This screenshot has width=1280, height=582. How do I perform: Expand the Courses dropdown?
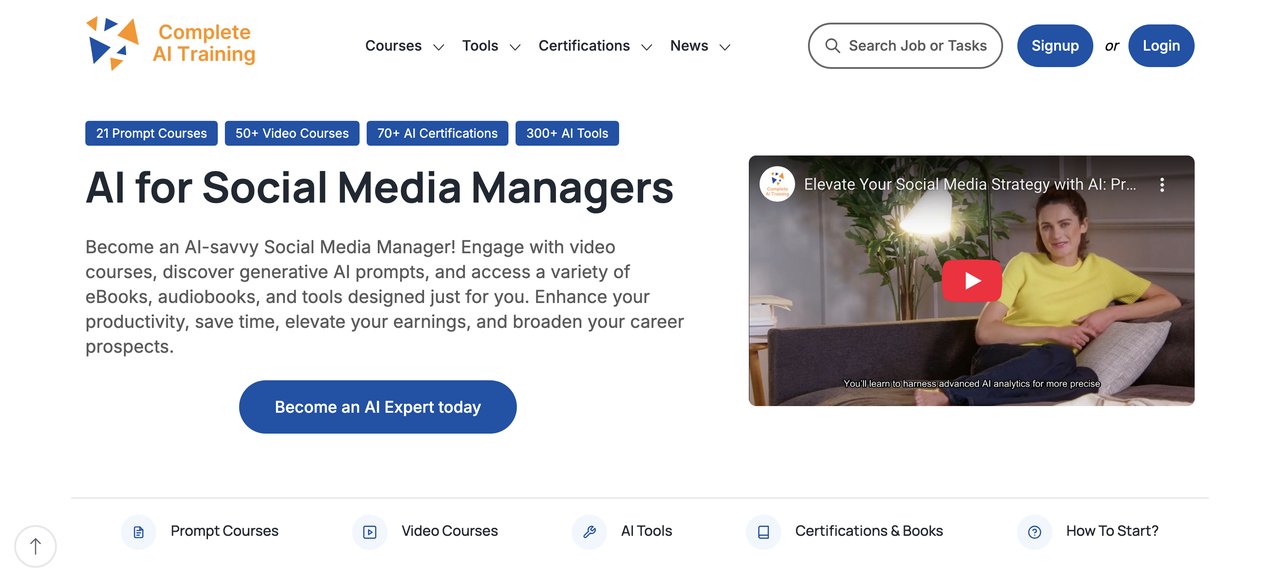pyautogui.click(x=404, y=45)
